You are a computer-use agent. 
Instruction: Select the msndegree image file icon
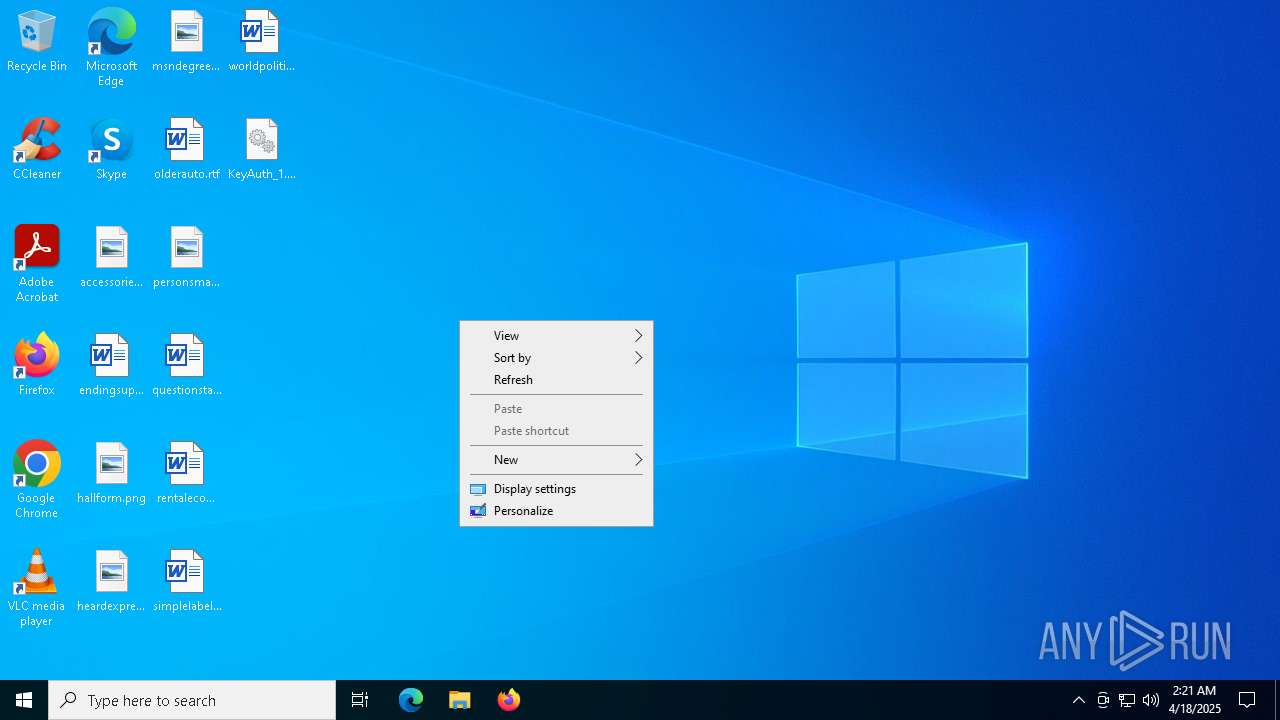click(186, 42)
